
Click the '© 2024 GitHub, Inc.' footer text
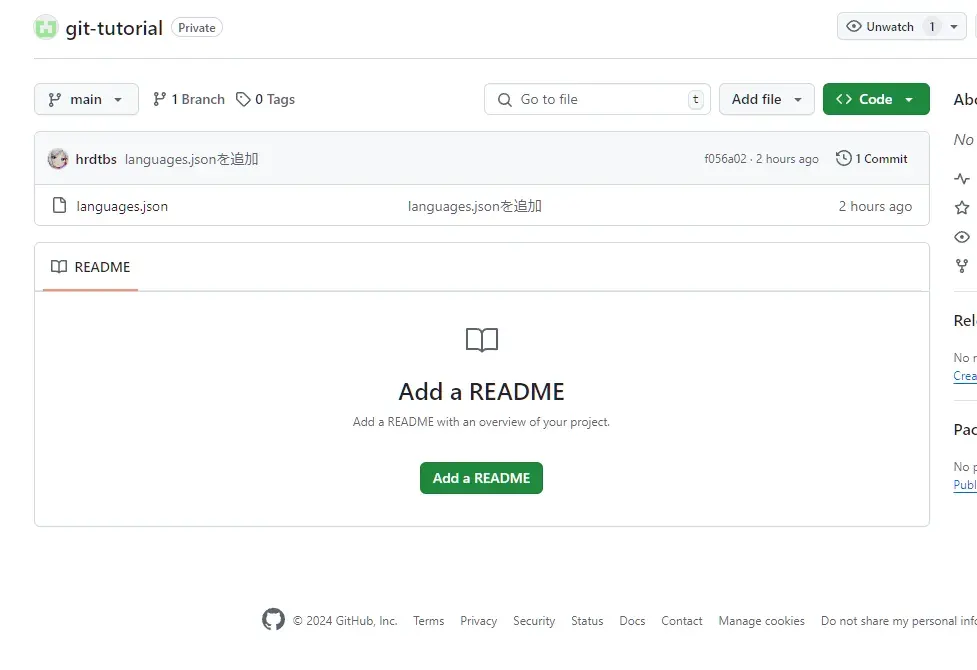coord(345,621)
